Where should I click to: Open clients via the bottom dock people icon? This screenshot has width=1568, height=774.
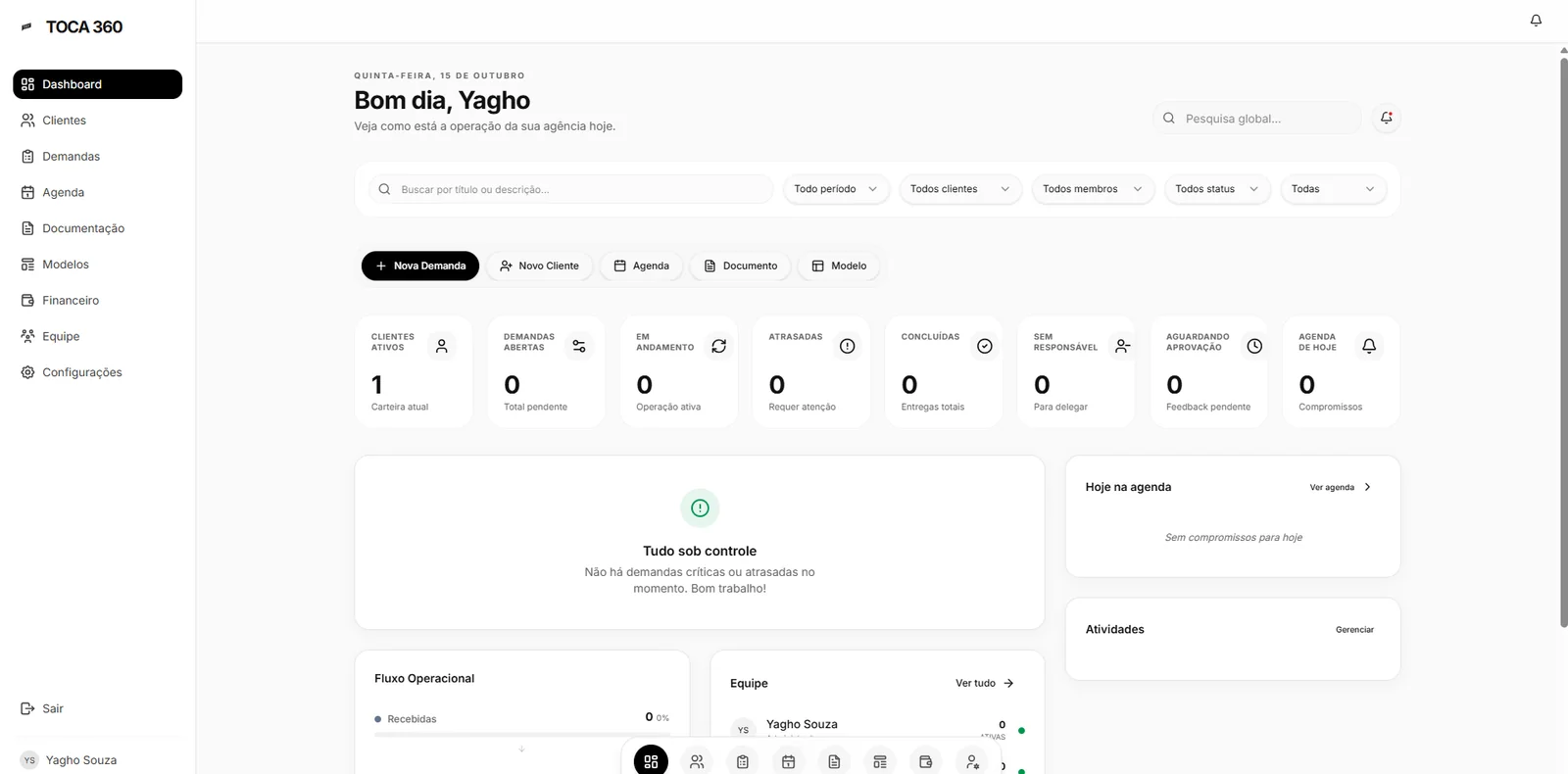click(x=697, y=761)
